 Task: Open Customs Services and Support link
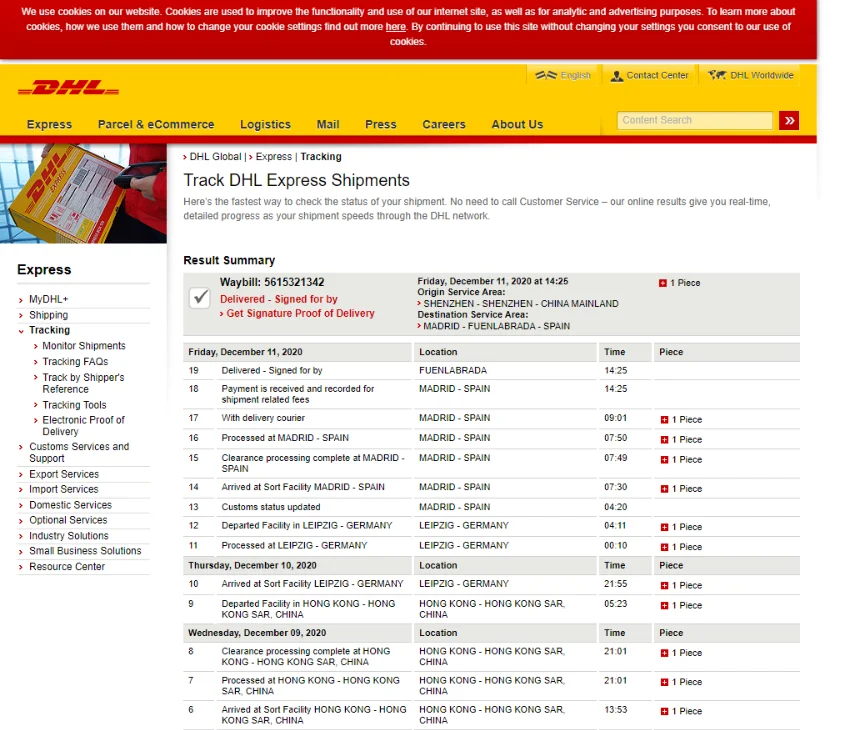(x=79, y=452)
